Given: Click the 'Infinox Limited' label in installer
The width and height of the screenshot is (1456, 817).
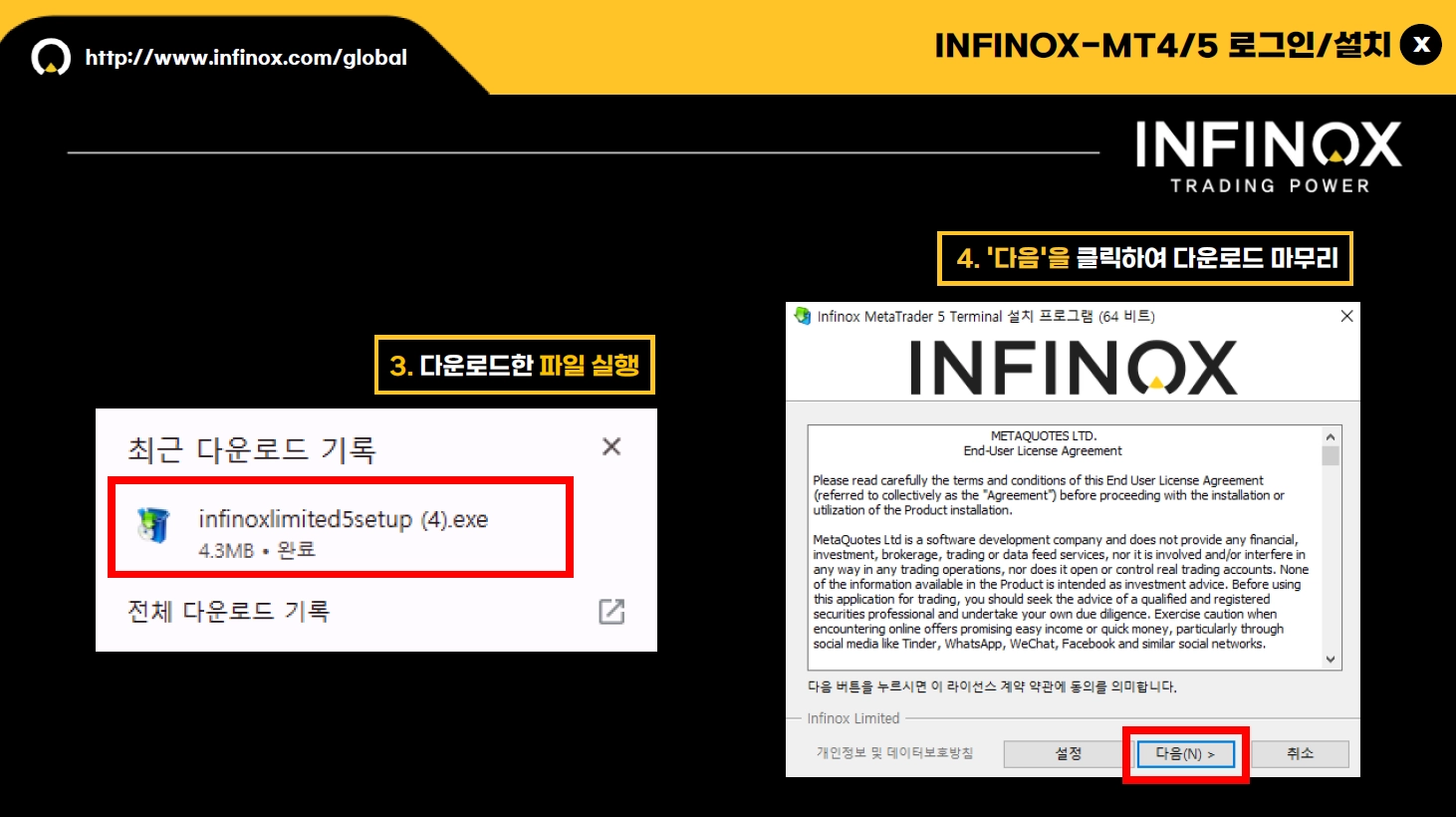Looking at the screenshot, I should click(852, 718).
